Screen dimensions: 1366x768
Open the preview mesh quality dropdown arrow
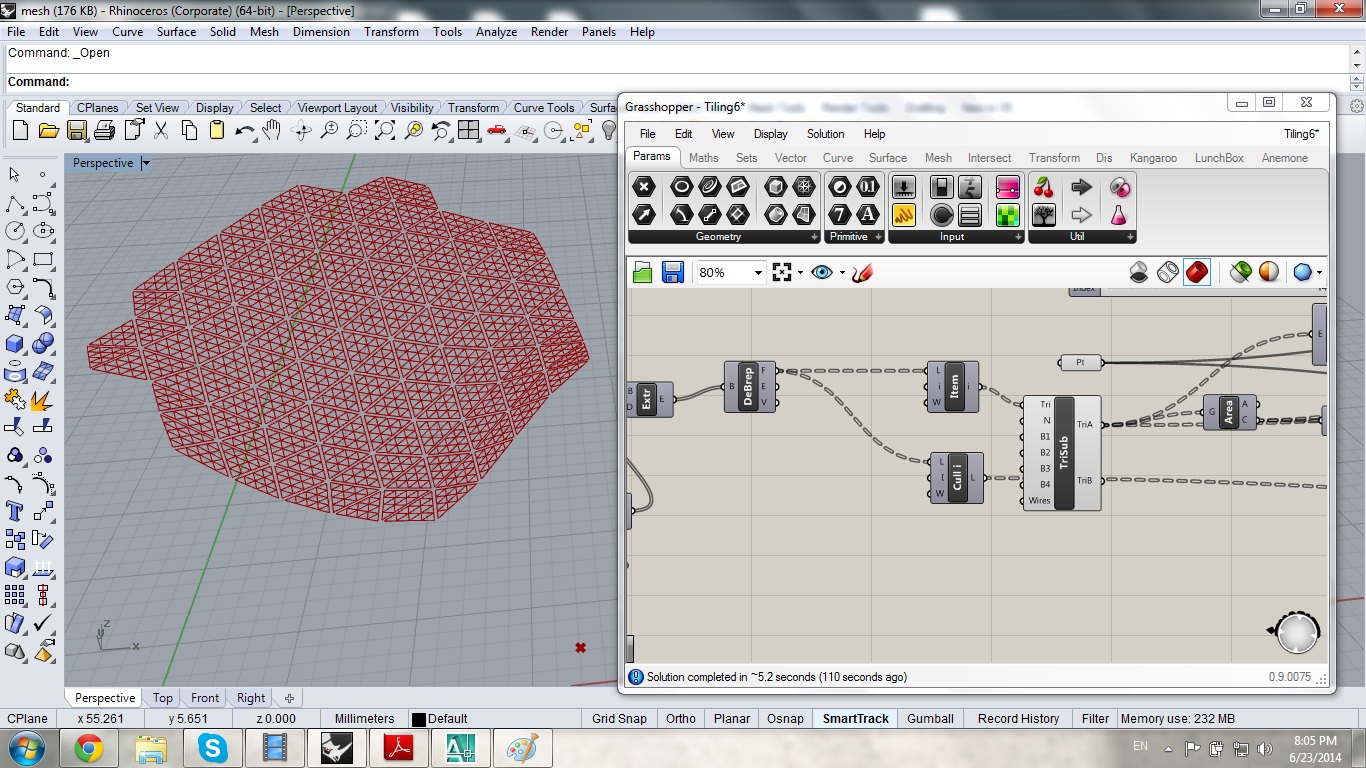tap(1319, 272)
